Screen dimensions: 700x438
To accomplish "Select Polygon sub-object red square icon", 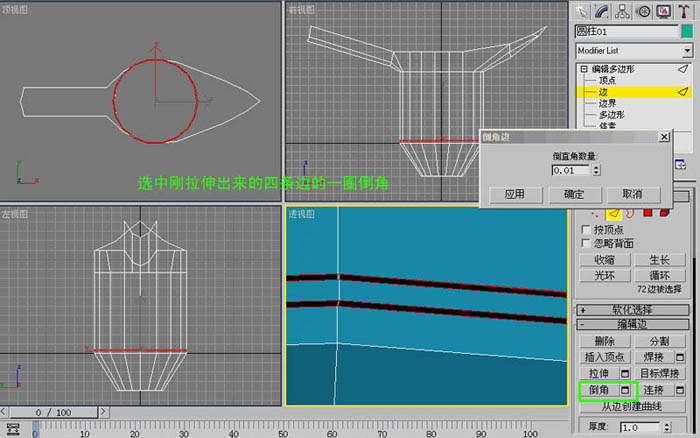I will pyautogui.click(x=648, y=213).
